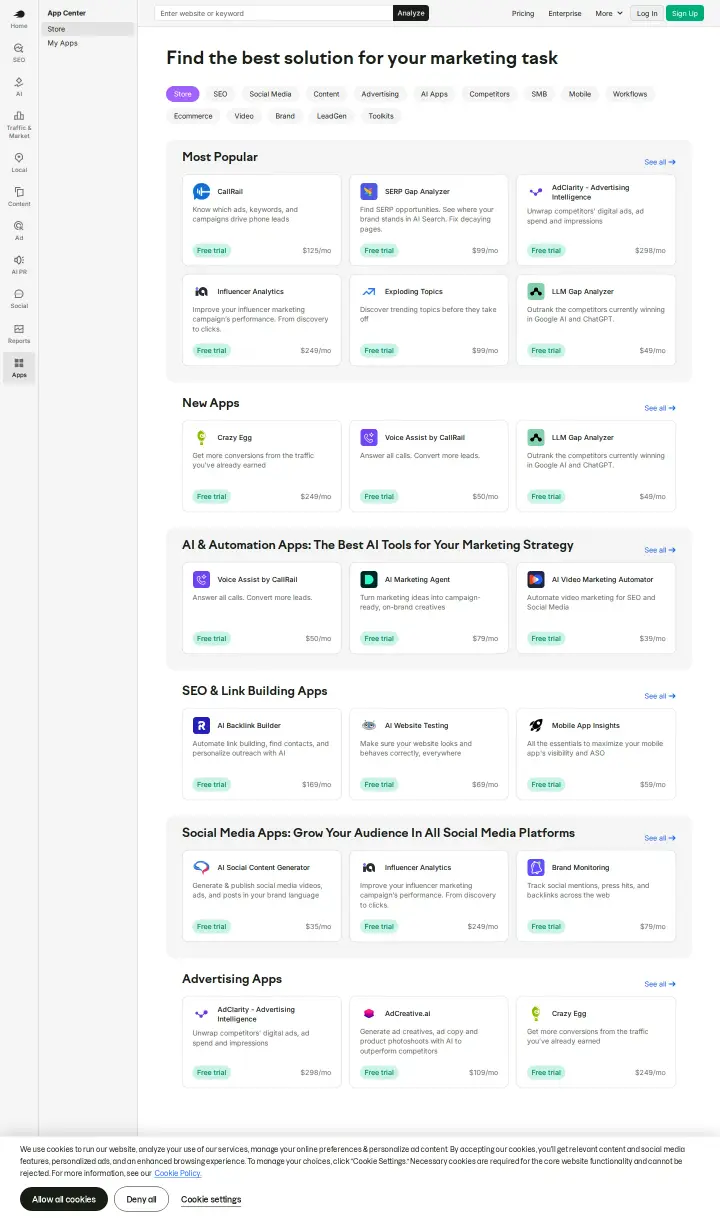Open Traffic & Market in sidebar
Viewport: 720px width, 1218px height.
(x=19, y=124)
